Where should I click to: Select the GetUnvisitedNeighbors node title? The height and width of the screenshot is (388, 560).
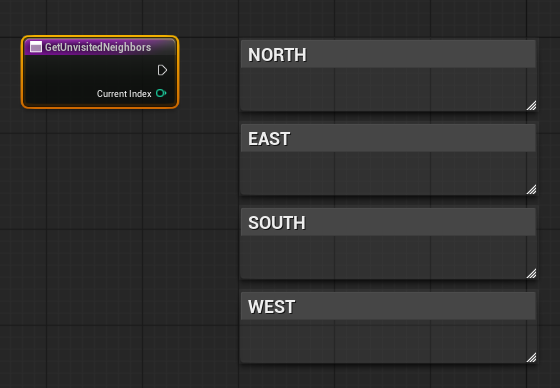point(98,47)
